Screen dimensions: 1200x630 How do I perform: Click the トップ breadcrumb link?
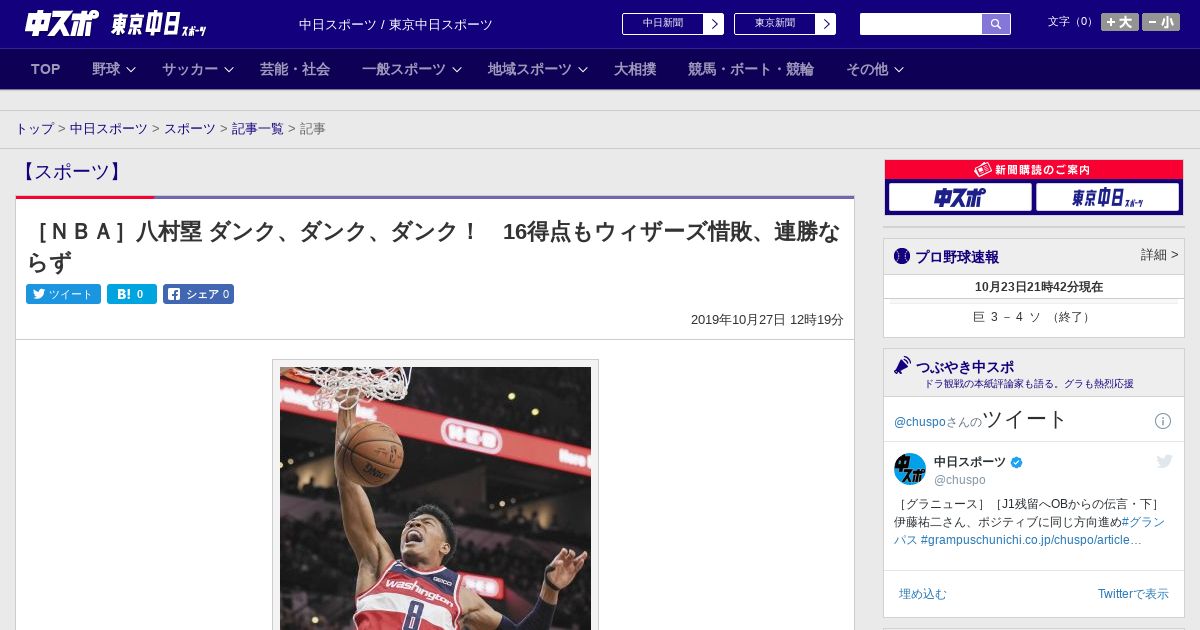click(35, 129)
